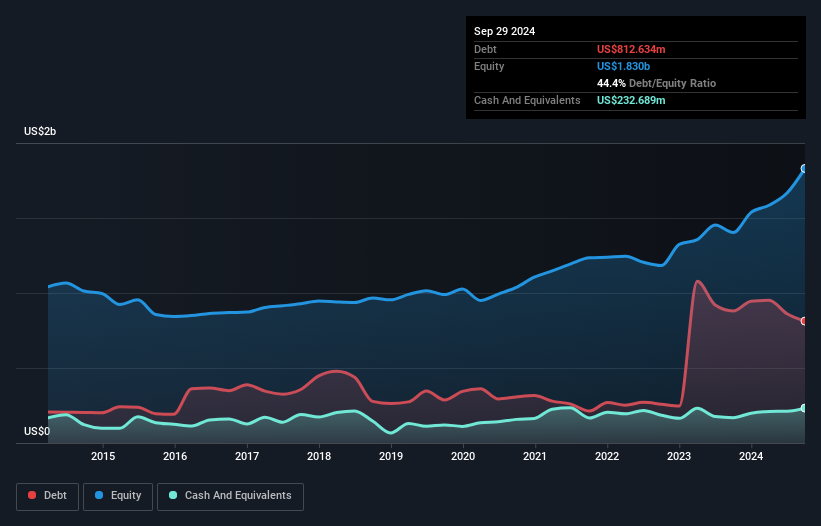
Task: Select the Debt end-point marker on red line
Action: tap(804, 321)
